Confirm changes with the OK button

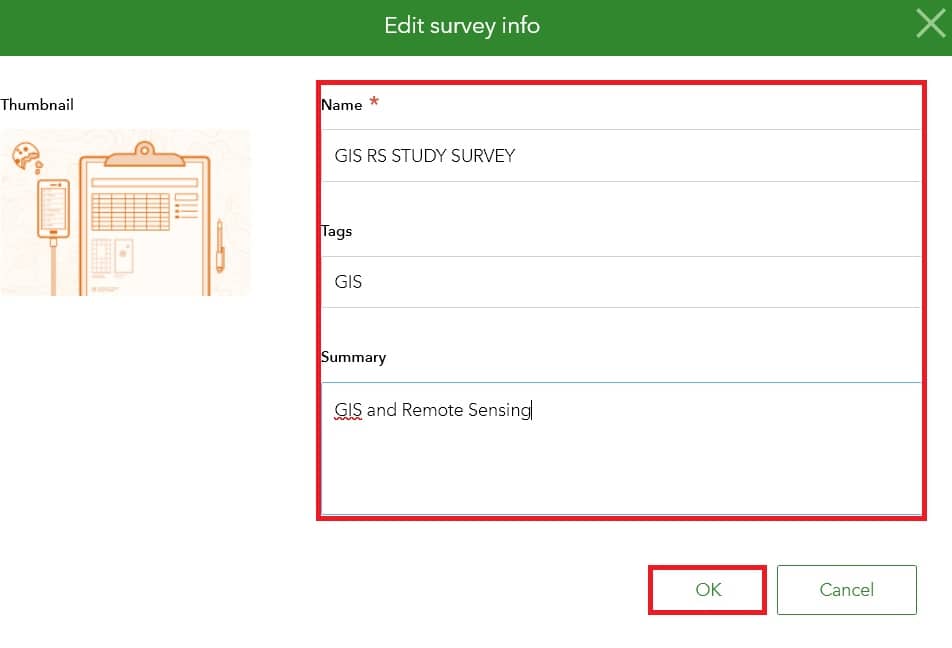pyautogui.click(x=707, y=590)
